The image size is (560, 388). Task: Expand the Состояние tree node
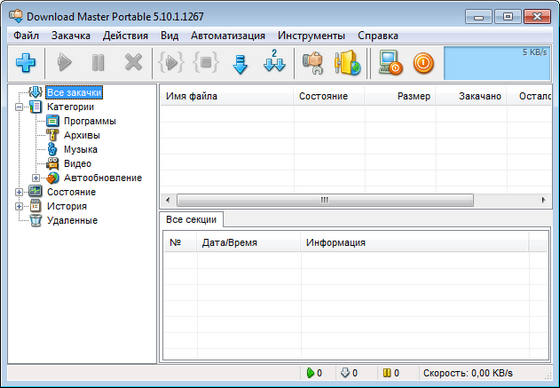(19, 192)
